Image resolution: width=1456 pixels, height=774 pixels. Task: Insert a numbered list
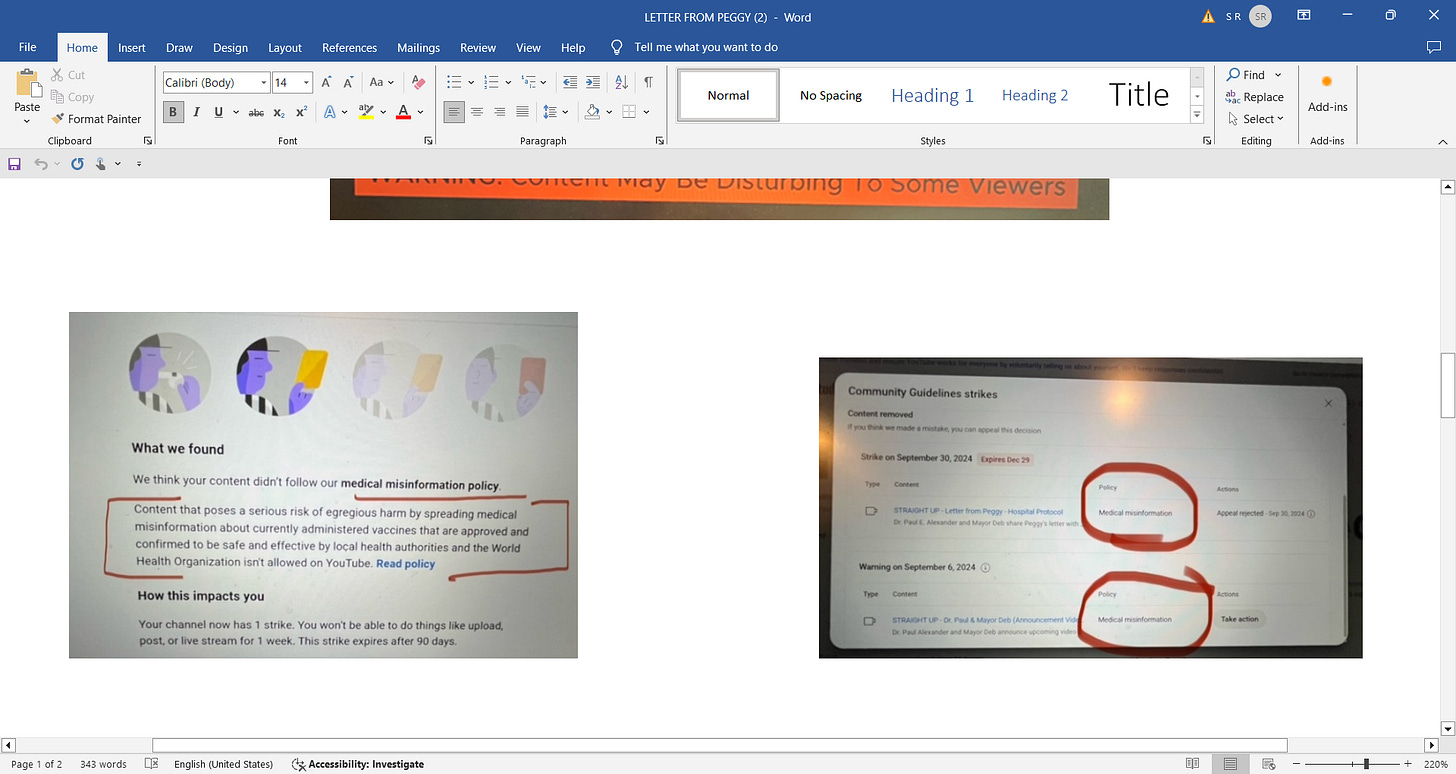coord(490,82)
